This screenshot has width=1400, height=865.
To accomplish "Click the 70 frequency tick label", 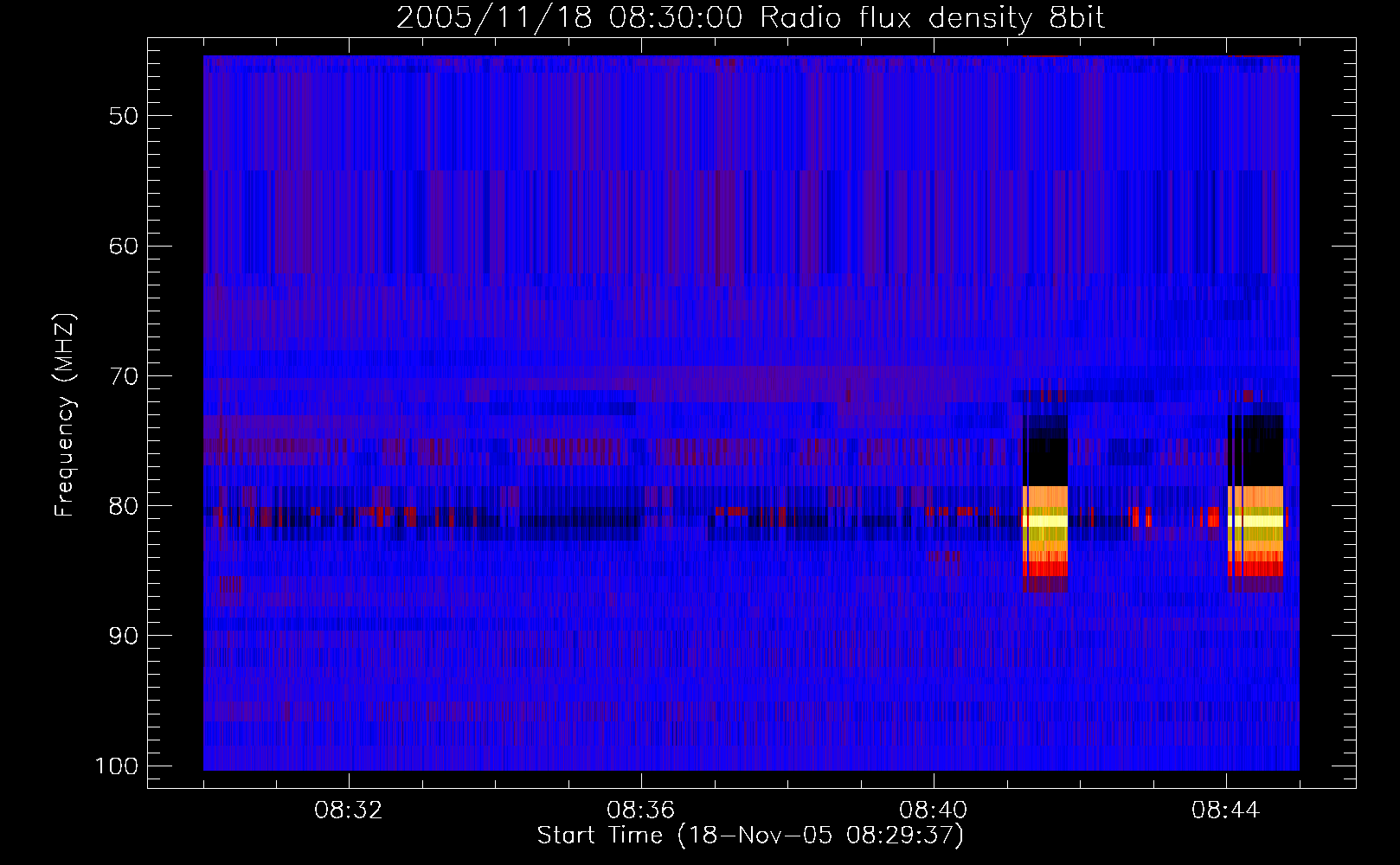I will [x=124, y=376].
